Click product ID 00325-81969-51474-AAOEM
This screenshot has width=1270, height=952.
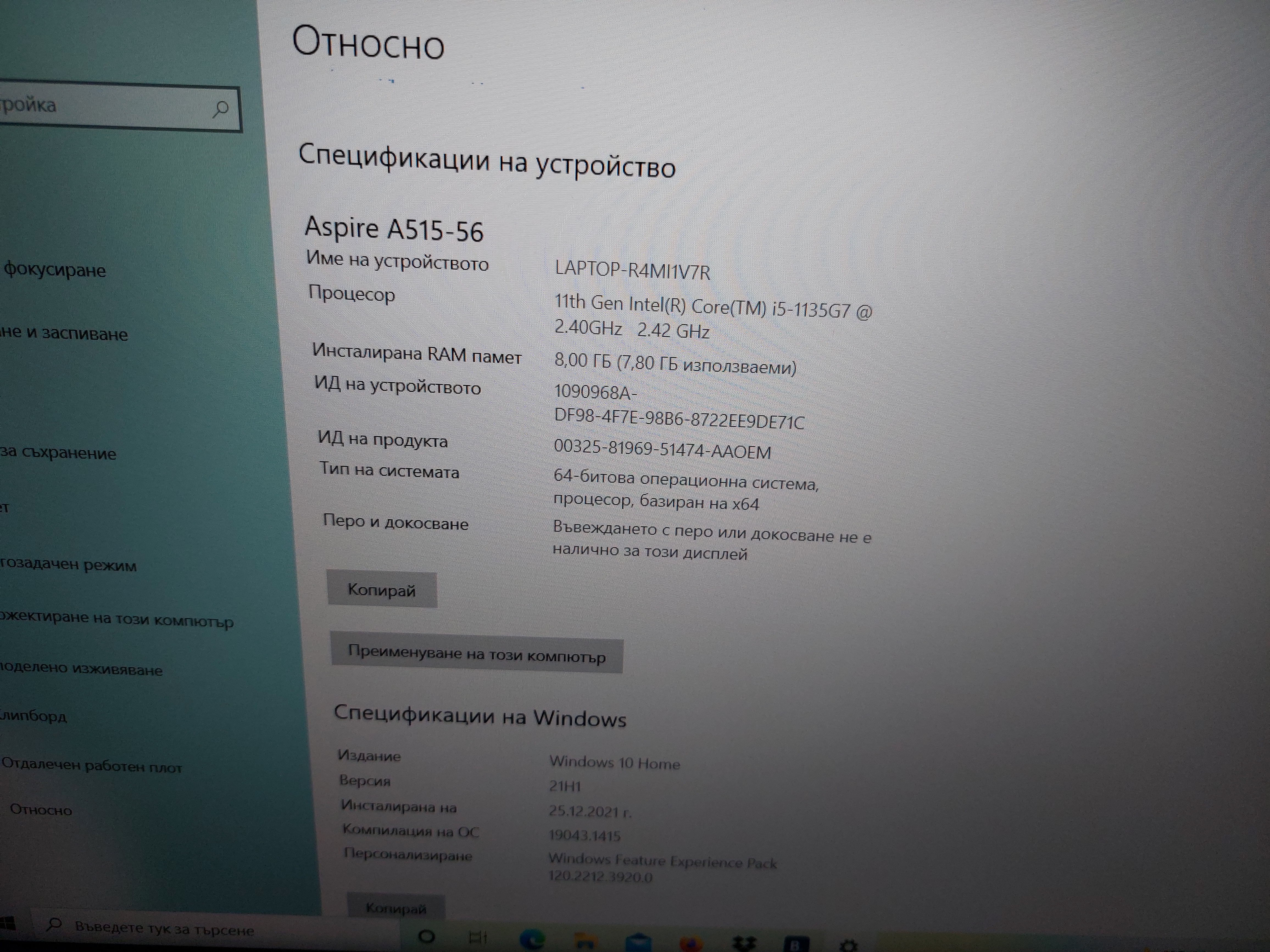(x=662, y=449)
